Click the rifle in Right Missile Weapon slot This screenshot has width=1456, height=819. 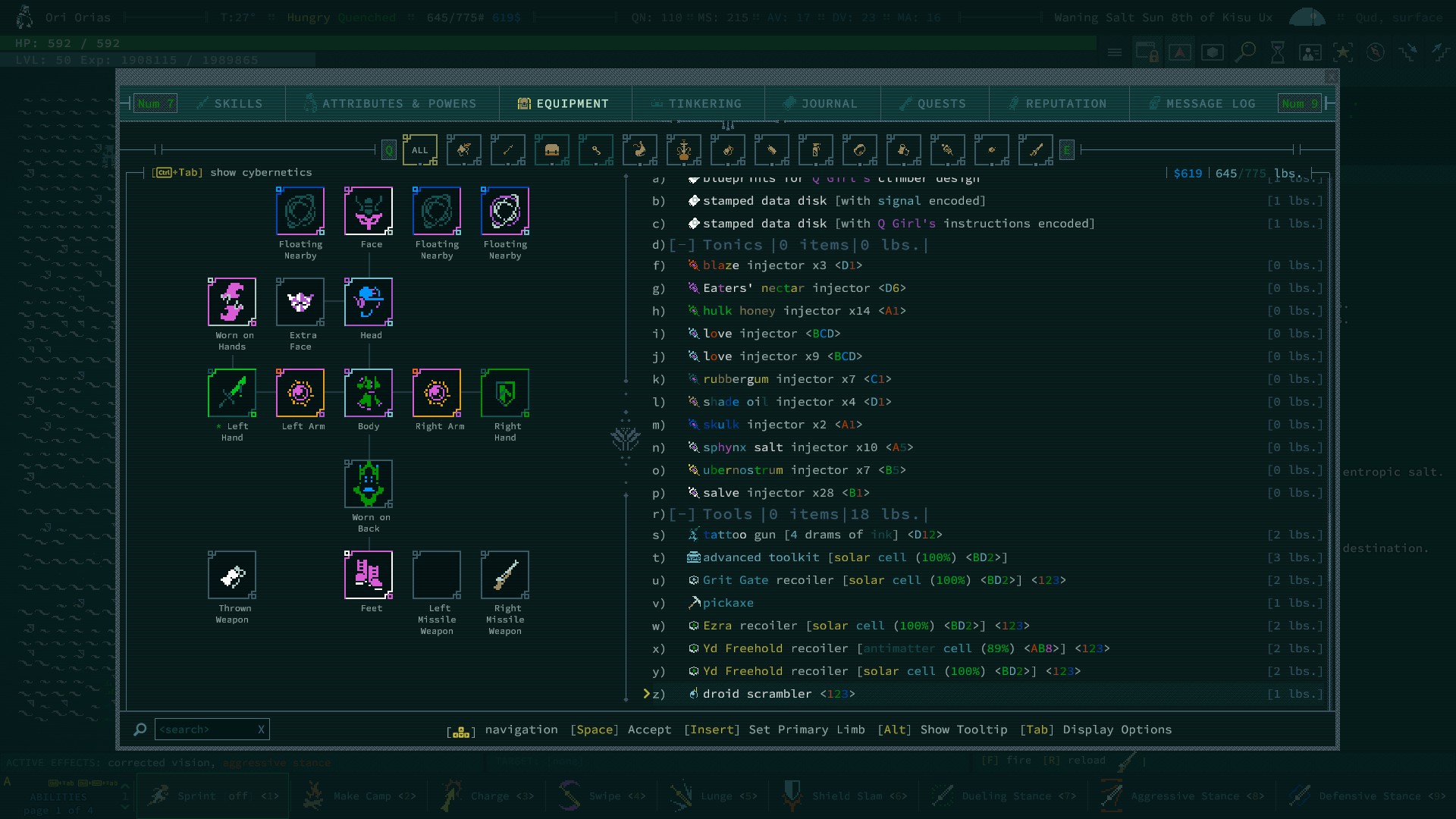tap(505, 575)
